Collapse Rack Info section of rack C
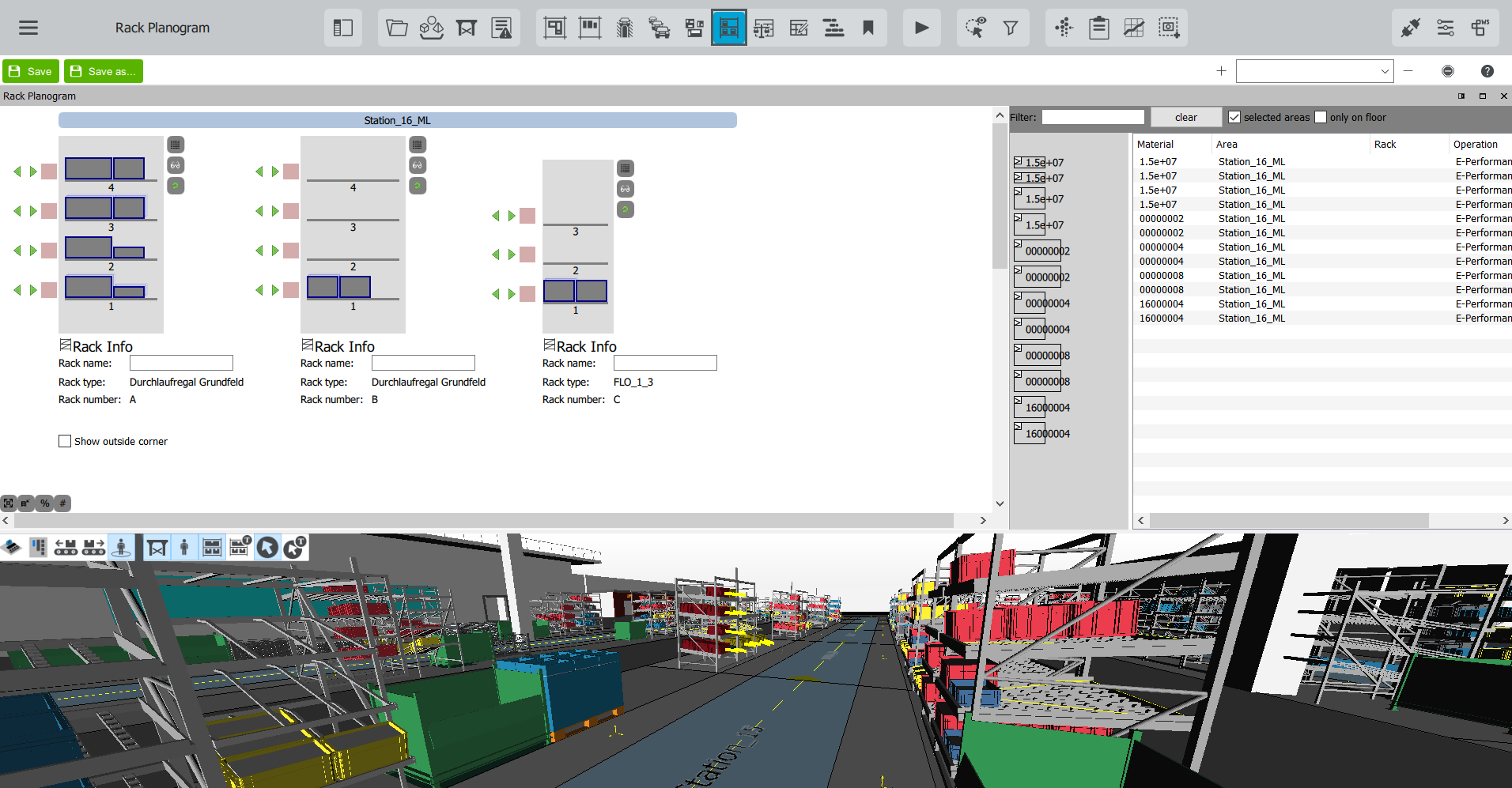The height and width of the screenshot is (788, 1512). [x=549, y=345]
